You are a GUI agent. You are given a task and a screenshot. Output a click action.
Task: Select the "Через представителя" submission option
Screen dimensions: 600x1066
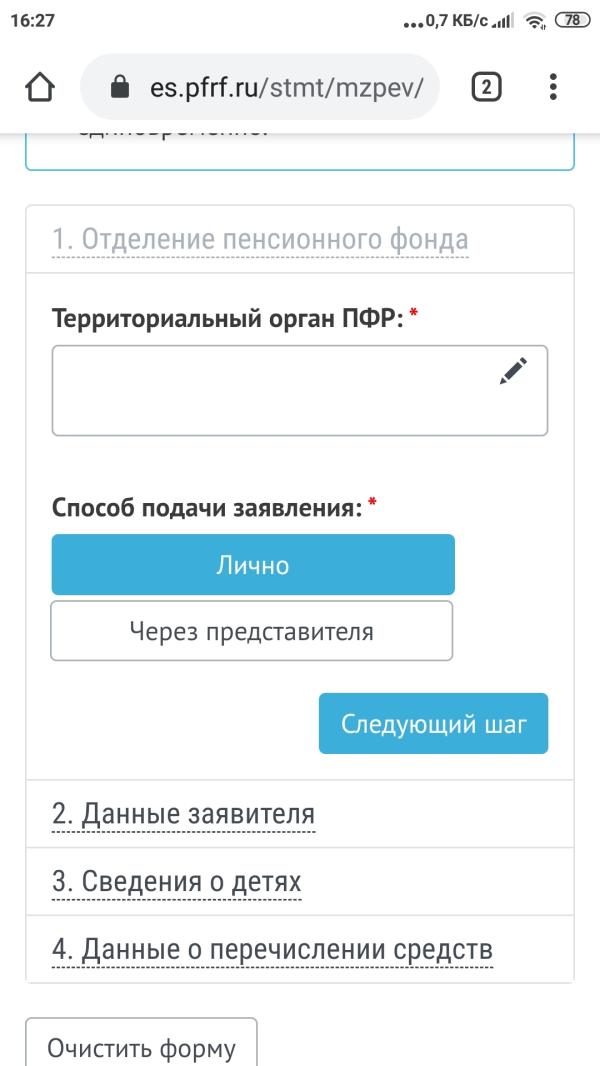[x=251, y=631]
